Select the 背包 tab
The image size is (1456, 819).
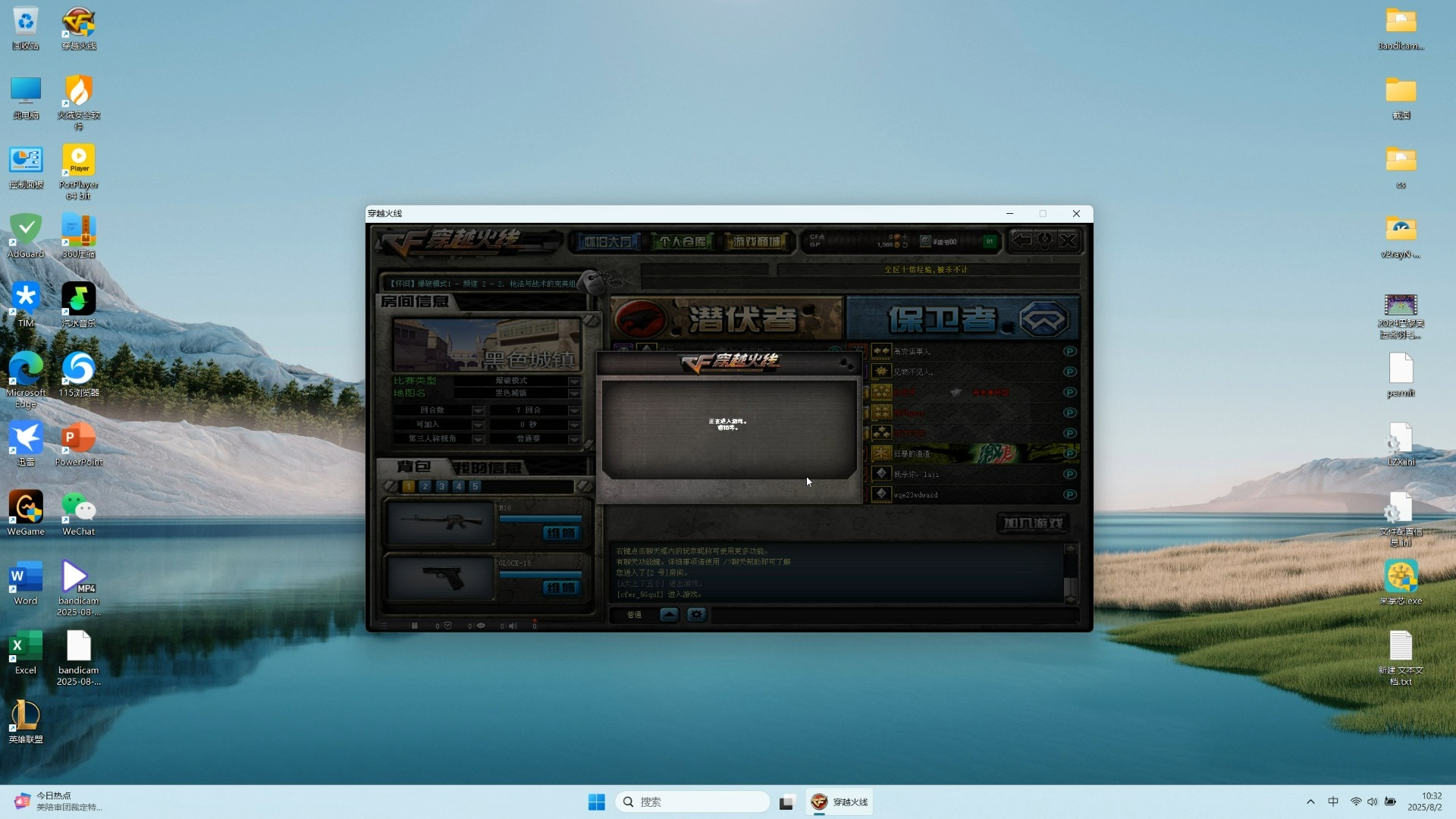click(x=414, y=467)
